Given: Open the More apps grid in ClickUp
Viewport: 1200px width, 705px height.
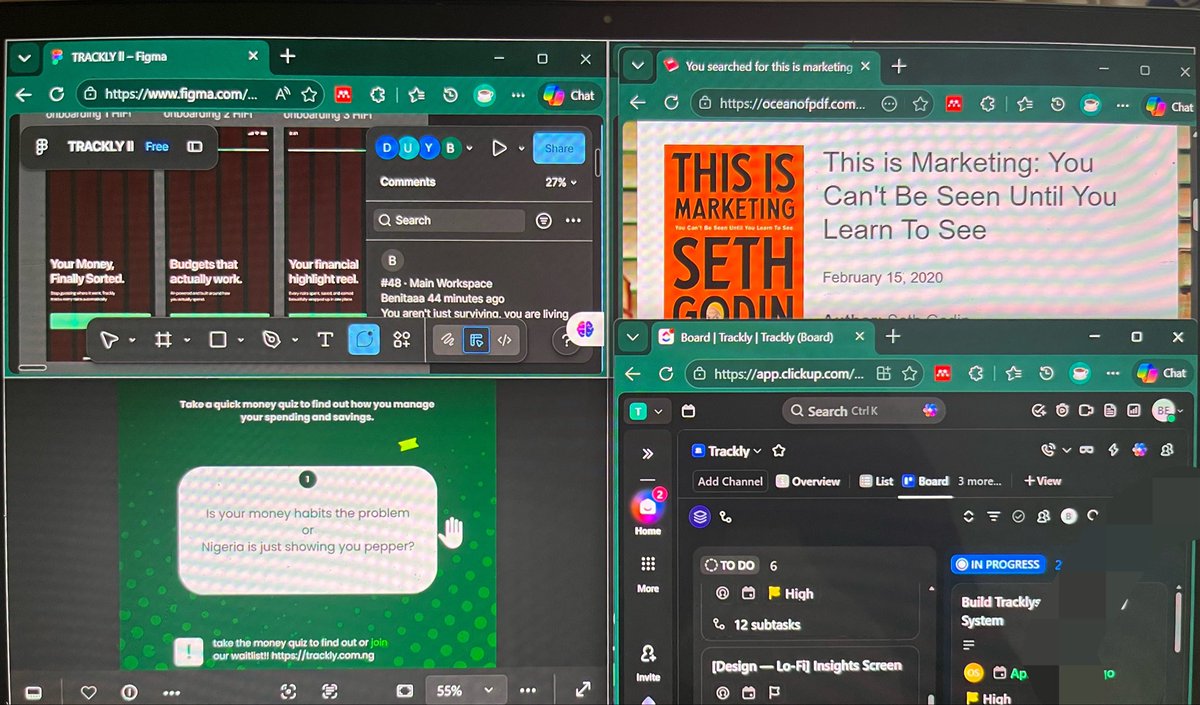Looking at the screenshot, I should pos(648,564).
